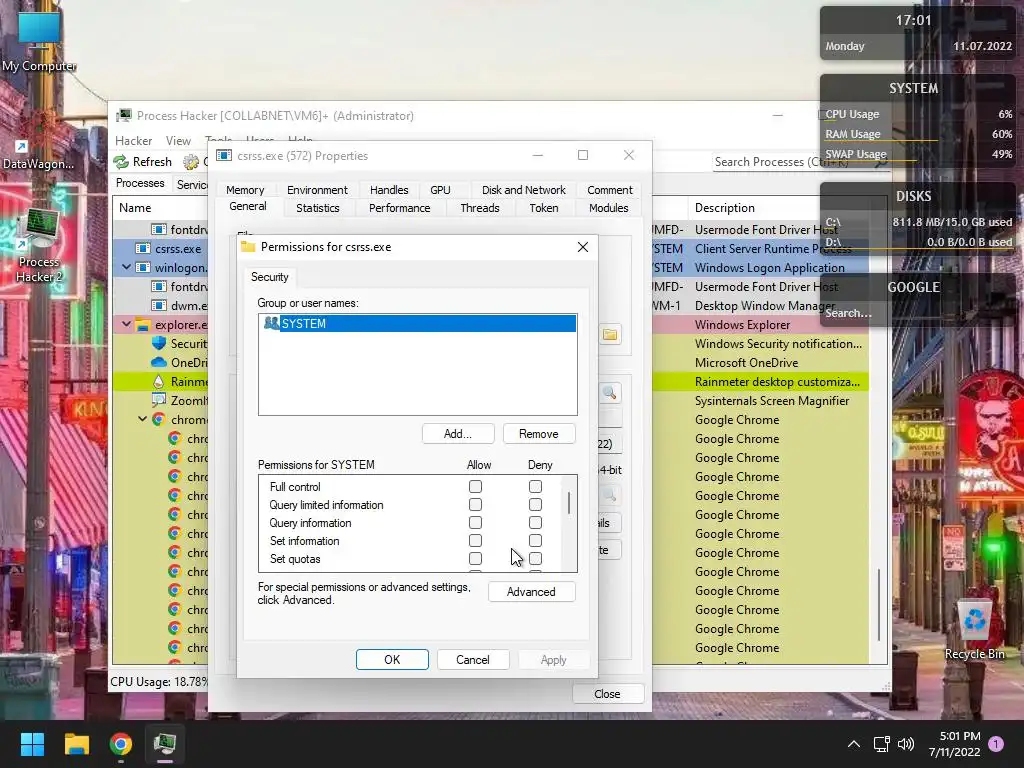This screenshot has width=1024, height=768.
Task: Click the Name column header
Action: pyautogui.click(x=135, y=208)
